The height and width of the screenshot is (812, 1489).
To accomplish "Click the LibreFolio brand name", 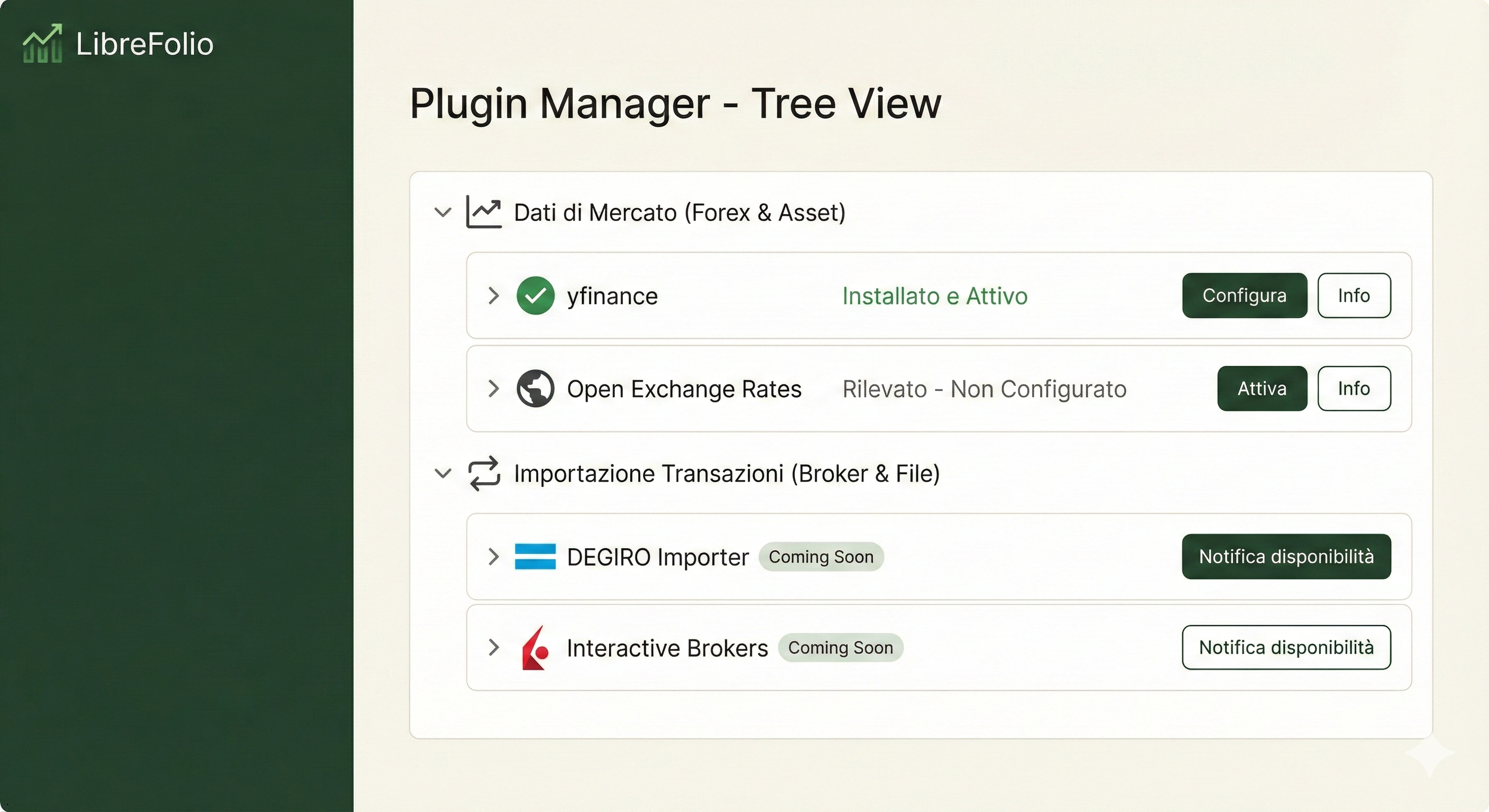I will tap(144, 44).
